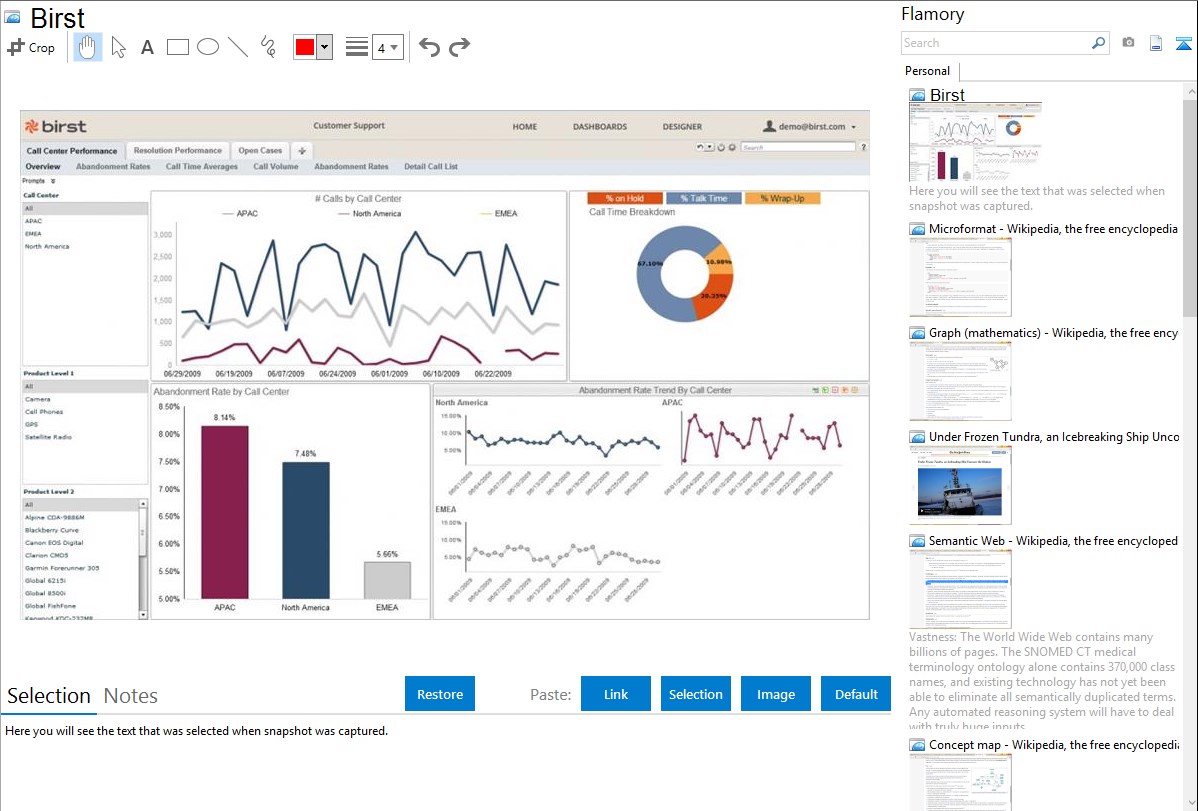This screenshot has width=1198, height=811.
Task: Pick the freehand scribble tool
Action: (x=268, y=47)
